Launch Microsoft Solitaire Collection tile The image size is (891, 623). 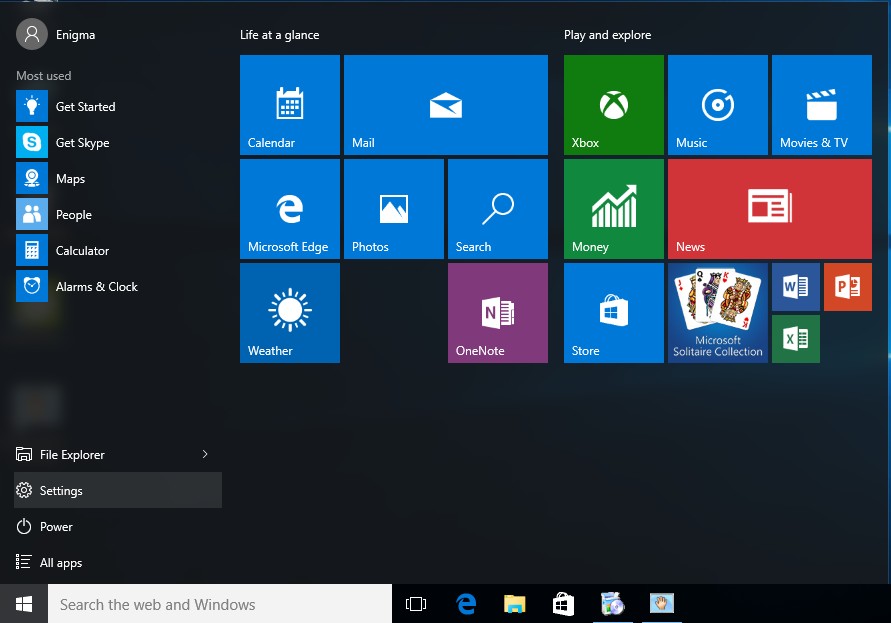718,313
